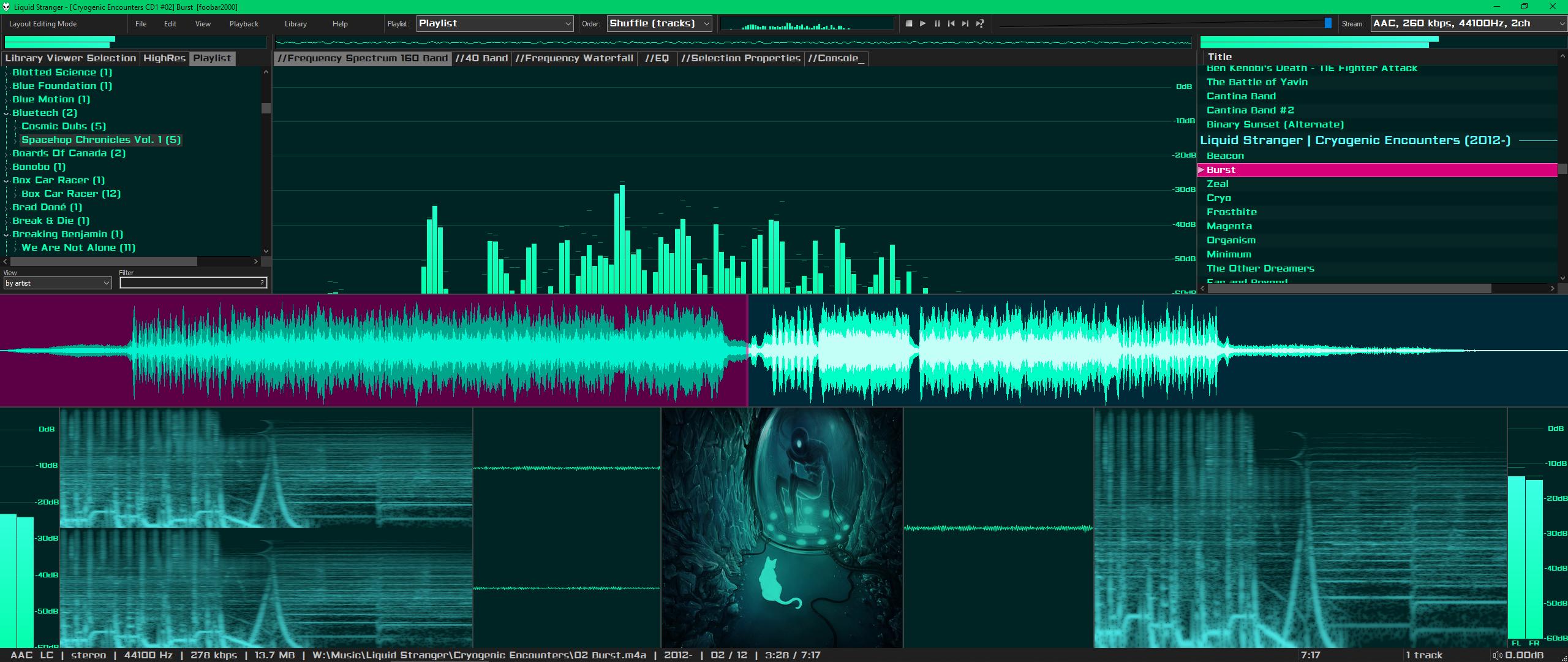The height and width of the screenshot is (662, 1568).
Task: Select the Playlist tab in library panel
Action: [x=212, y=58]
